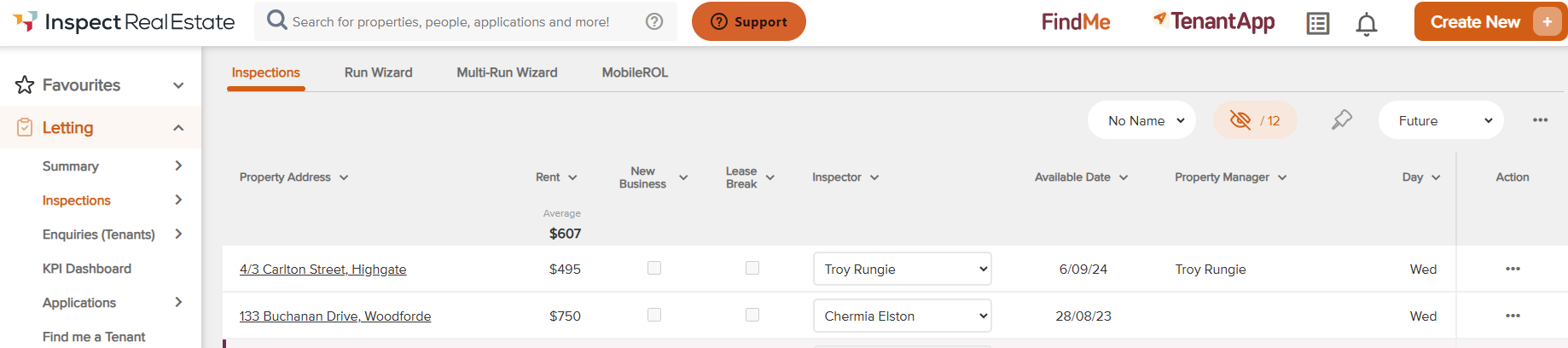1568x348 pixels.
Task: Switch to the MobileROL tab
Action: (x=635, y=72)
